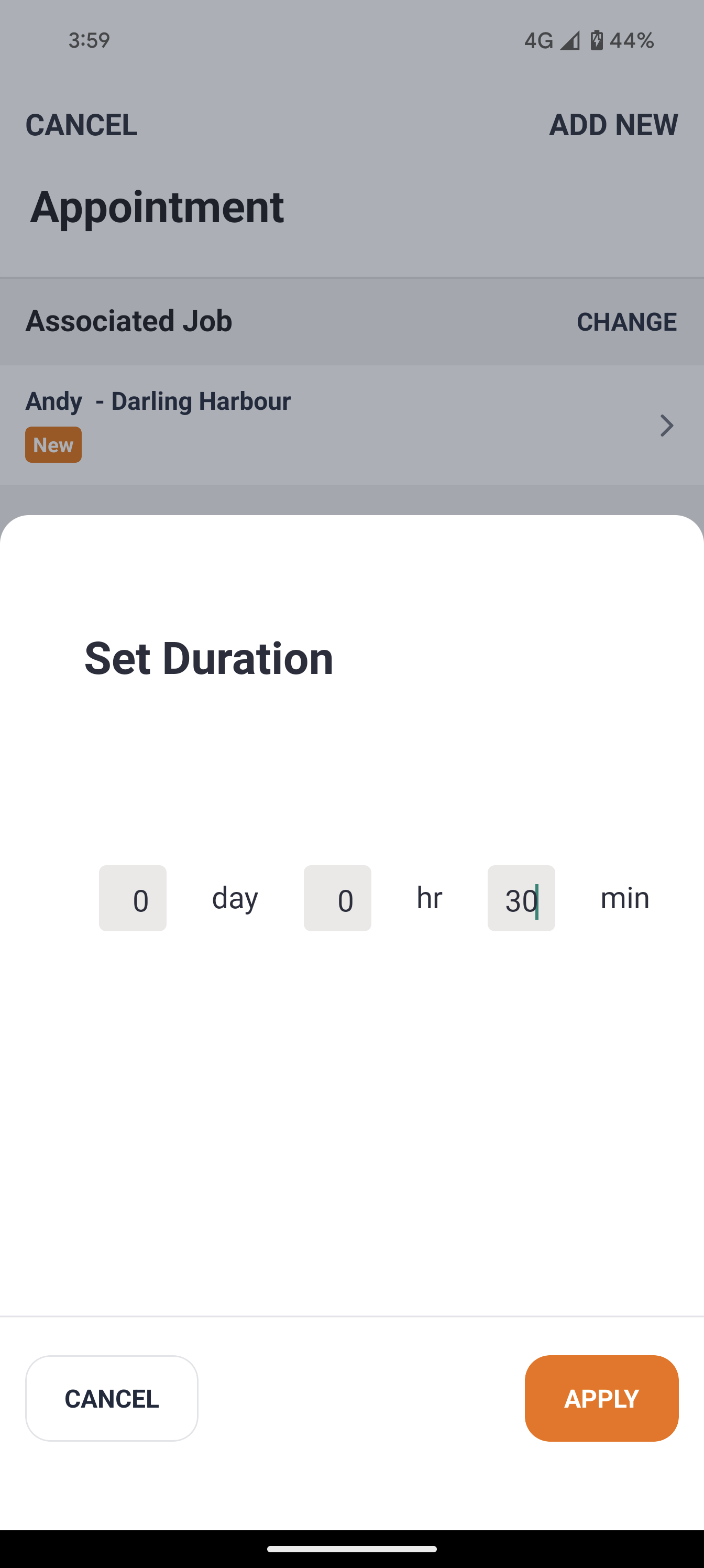Tap the 4G network indicator
Image resolution: width=704 pixels, height=1568 pixels.
[538, 40]
